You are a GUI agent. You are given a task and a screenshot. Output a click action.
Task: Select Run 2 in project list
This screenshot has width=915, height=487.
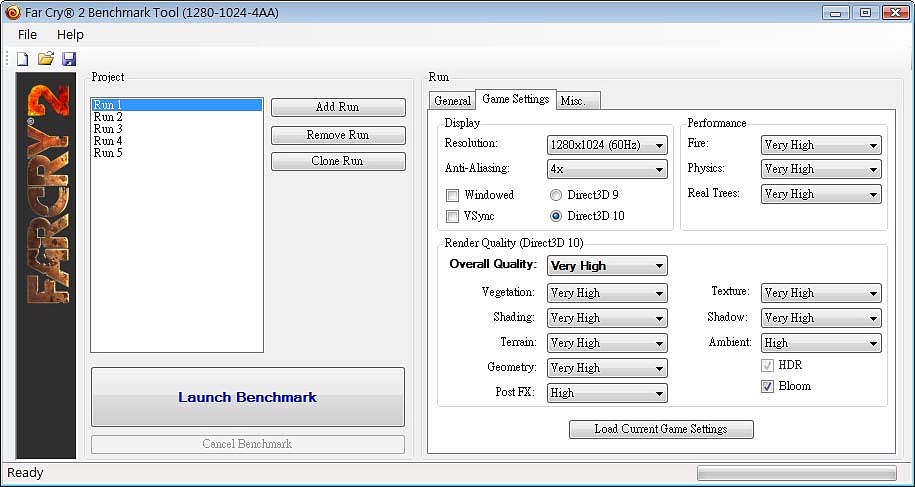click(x=177, y=117)
